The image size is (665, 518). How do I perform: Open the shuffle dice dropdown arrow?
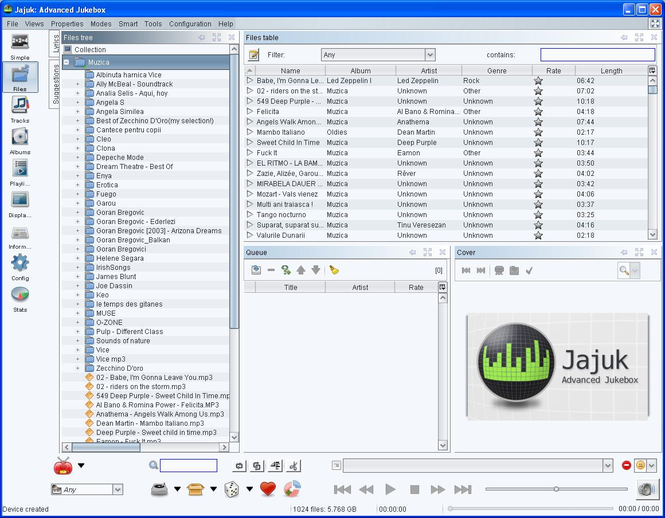click(x=250, y=489)
